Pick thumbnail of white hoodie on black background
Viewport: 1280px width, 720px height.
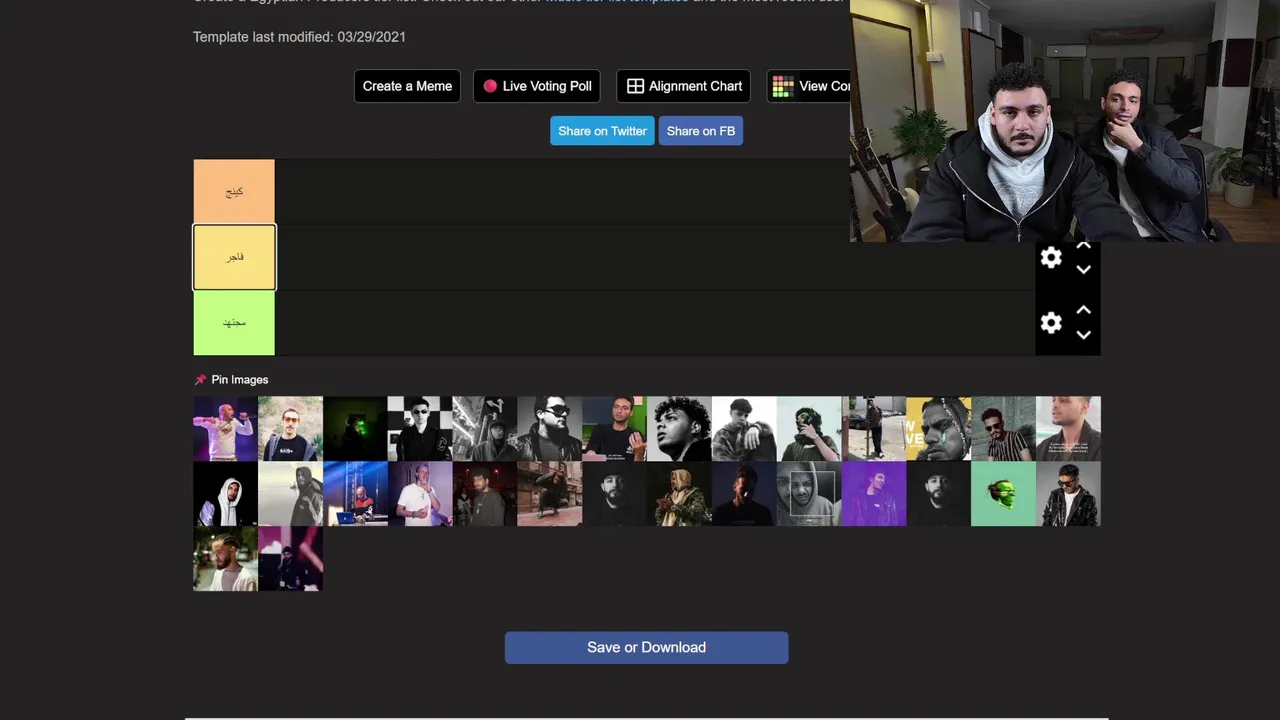225,493
